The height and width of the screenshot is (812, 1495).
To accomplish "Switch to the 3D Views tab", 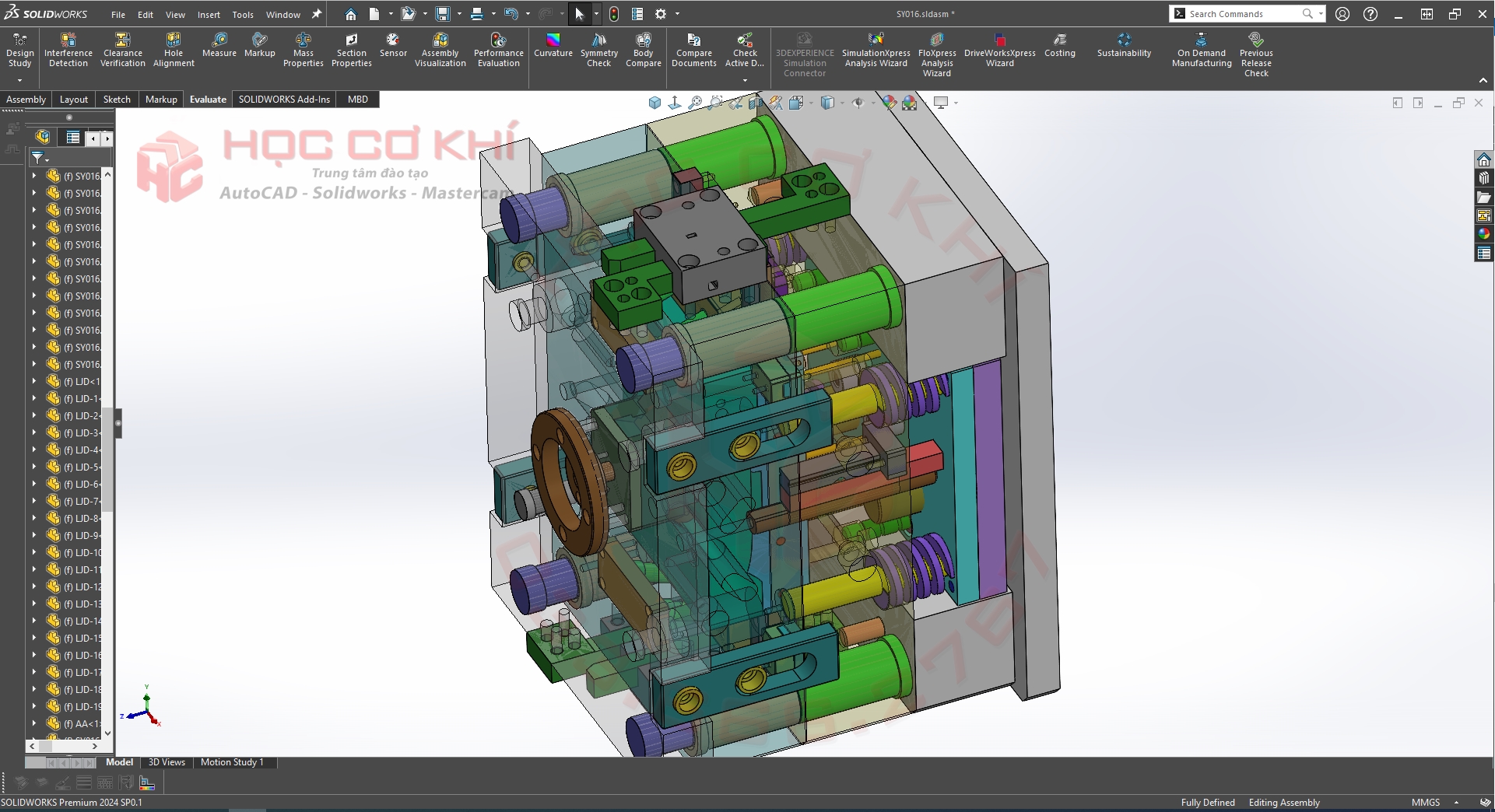I will pyautogui.click(x=167, y=762).
